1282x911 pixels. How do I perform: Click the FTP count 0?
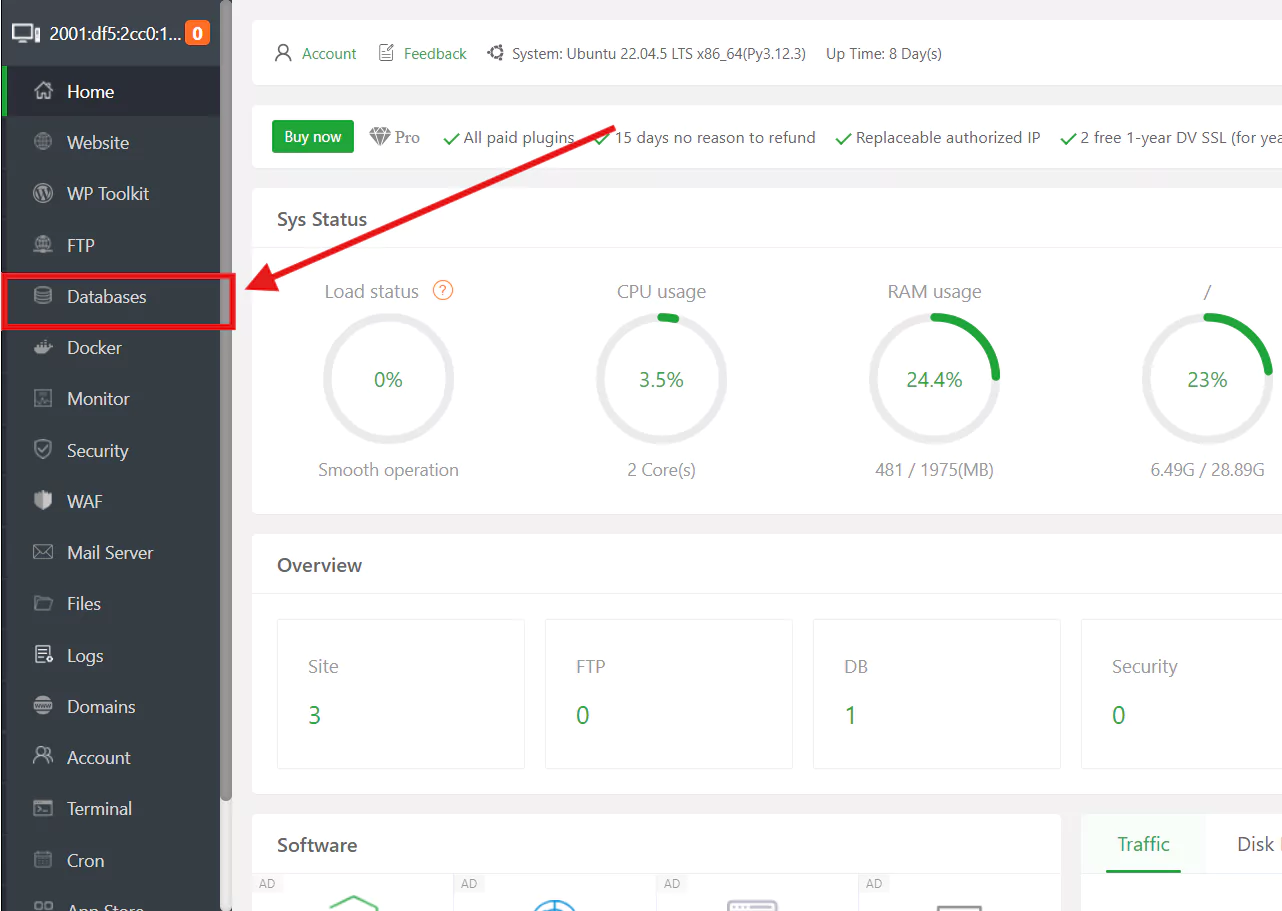582,715
